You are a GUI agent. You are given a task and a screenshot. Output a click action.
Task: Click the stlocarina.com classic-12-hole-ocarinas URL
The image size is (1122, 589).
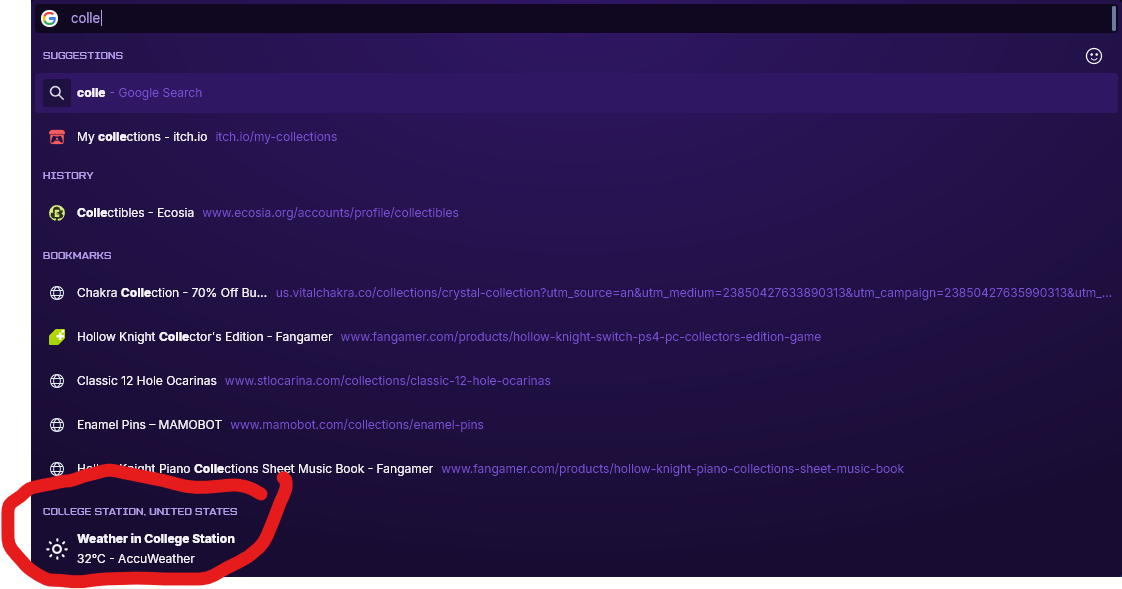(x=387, y=381)
